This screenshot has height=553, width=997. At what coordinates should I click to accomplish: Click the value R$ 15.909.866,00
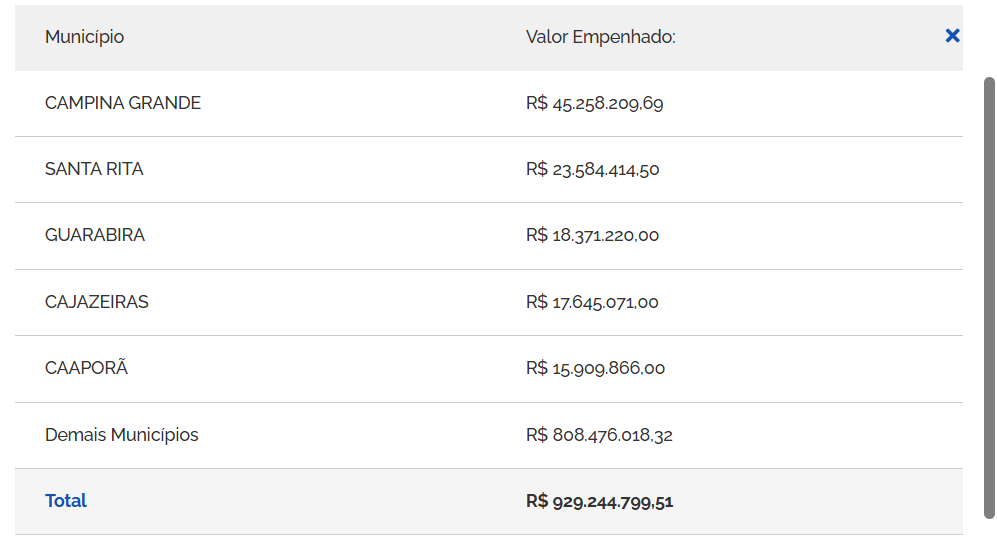(x=595, y=368)
